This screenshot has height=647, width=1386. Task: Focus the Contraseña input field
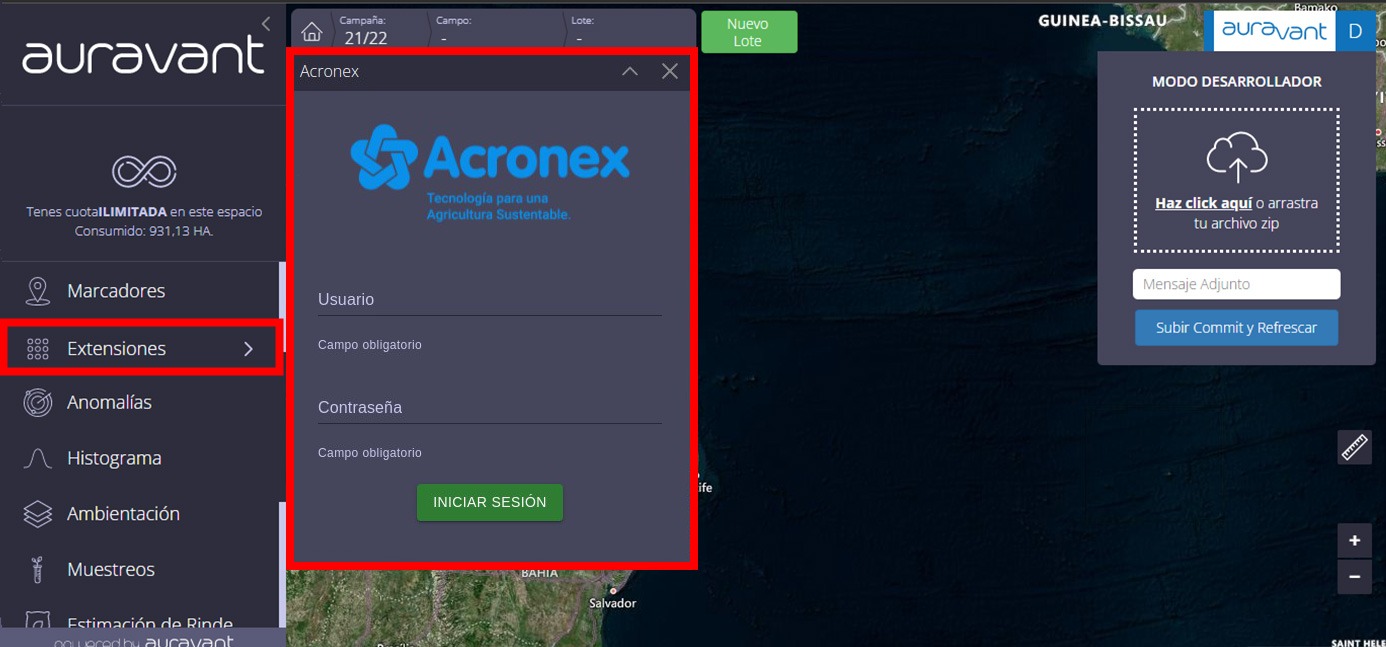click(x=490, y=408)
